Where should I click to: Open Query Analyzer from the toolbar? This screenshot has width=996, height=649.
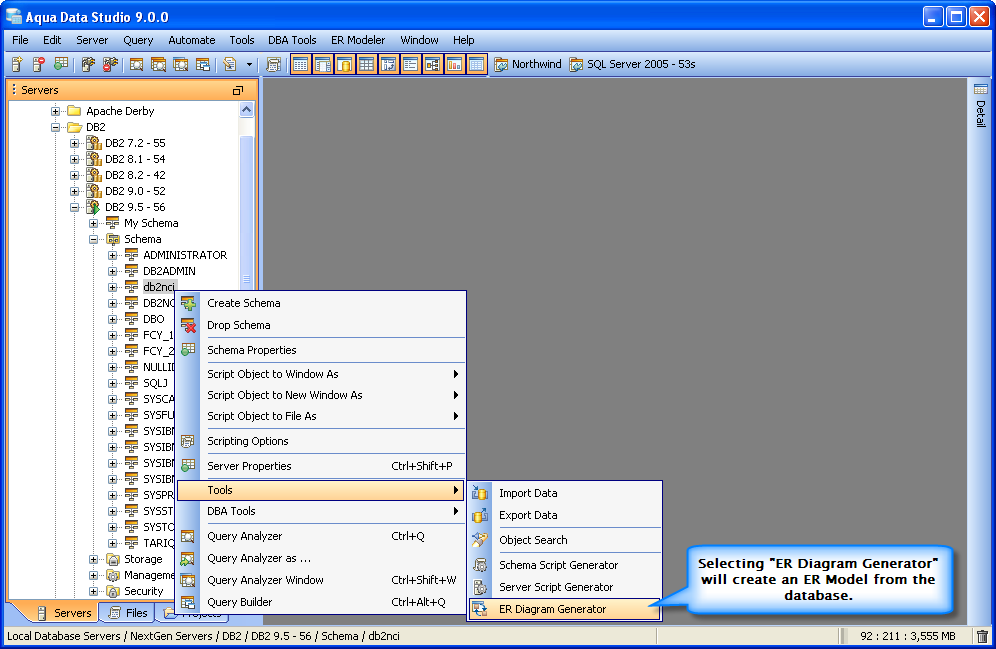pyautogui.click(x=137, y=64)
